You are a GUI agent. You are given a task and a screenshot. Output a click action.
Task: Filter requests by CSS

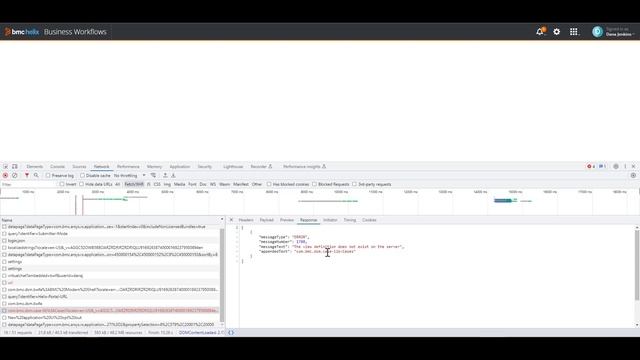coord(157,184)
